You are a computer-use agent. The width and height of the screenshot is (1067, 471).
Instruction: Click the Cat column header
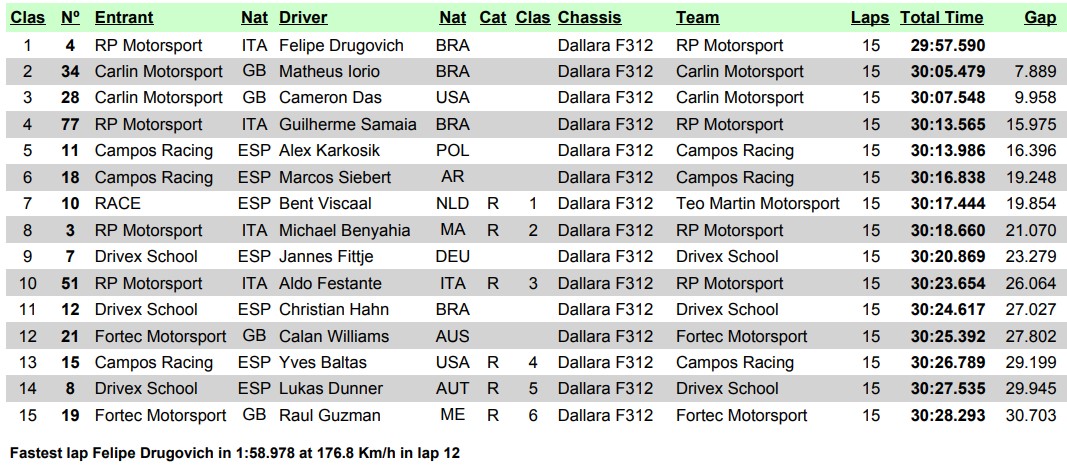pyautogui.click(x=493, y=18)
